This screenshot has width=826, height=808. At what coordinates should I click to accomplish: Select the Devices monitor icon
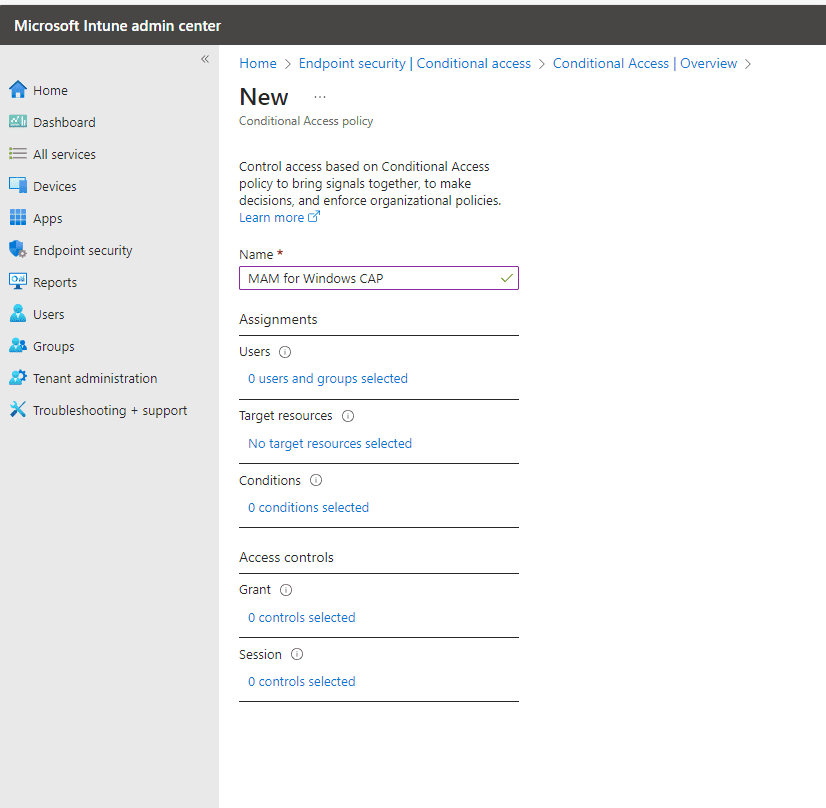click(17, 186)
